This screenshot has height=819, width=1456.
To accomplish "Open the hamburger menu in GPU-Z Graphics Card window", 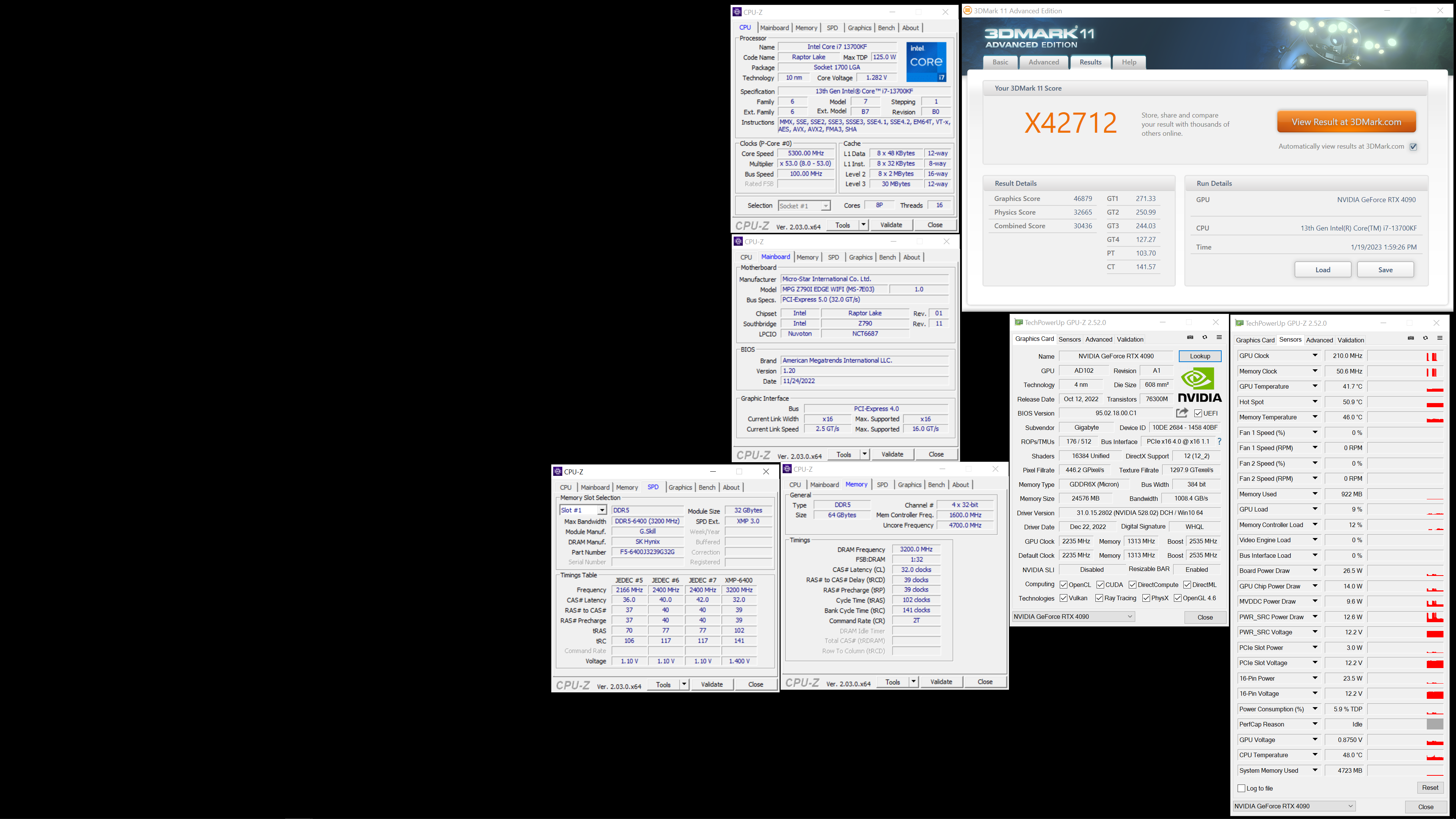I will 1219,337.
